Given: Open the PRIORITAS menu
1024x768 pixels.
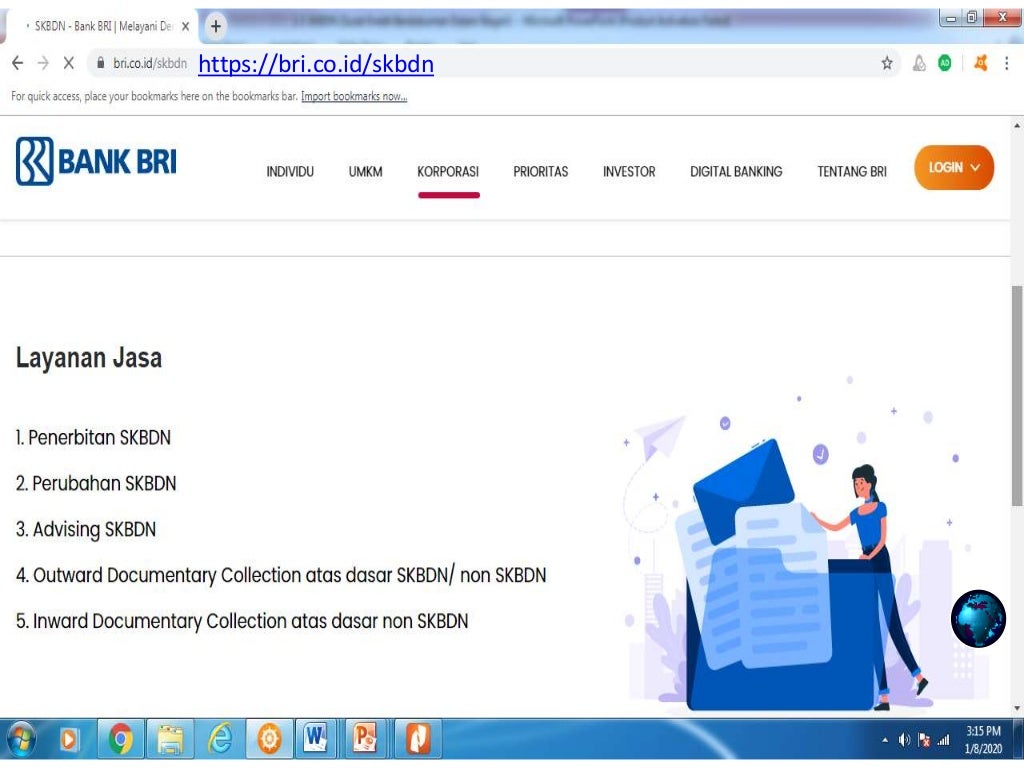Looking at the screenshot, I should click(541, 172).
